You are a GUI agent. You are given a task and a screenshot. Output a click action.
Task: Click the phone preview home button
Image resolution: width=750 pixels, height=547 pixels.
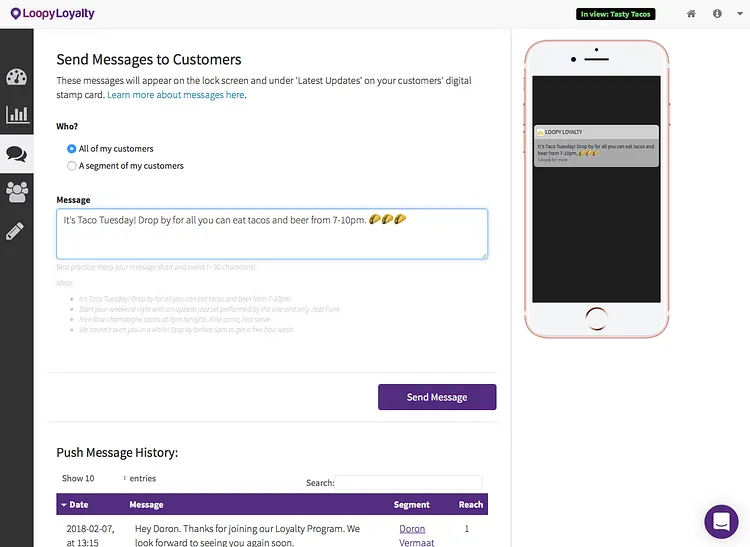point(596,318)
